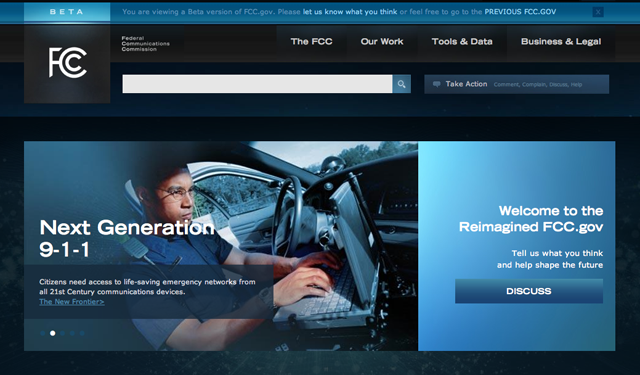The image size is (640, 375).
Task: Open The FCC navigation menu
Action: click(x=311, y=42)
